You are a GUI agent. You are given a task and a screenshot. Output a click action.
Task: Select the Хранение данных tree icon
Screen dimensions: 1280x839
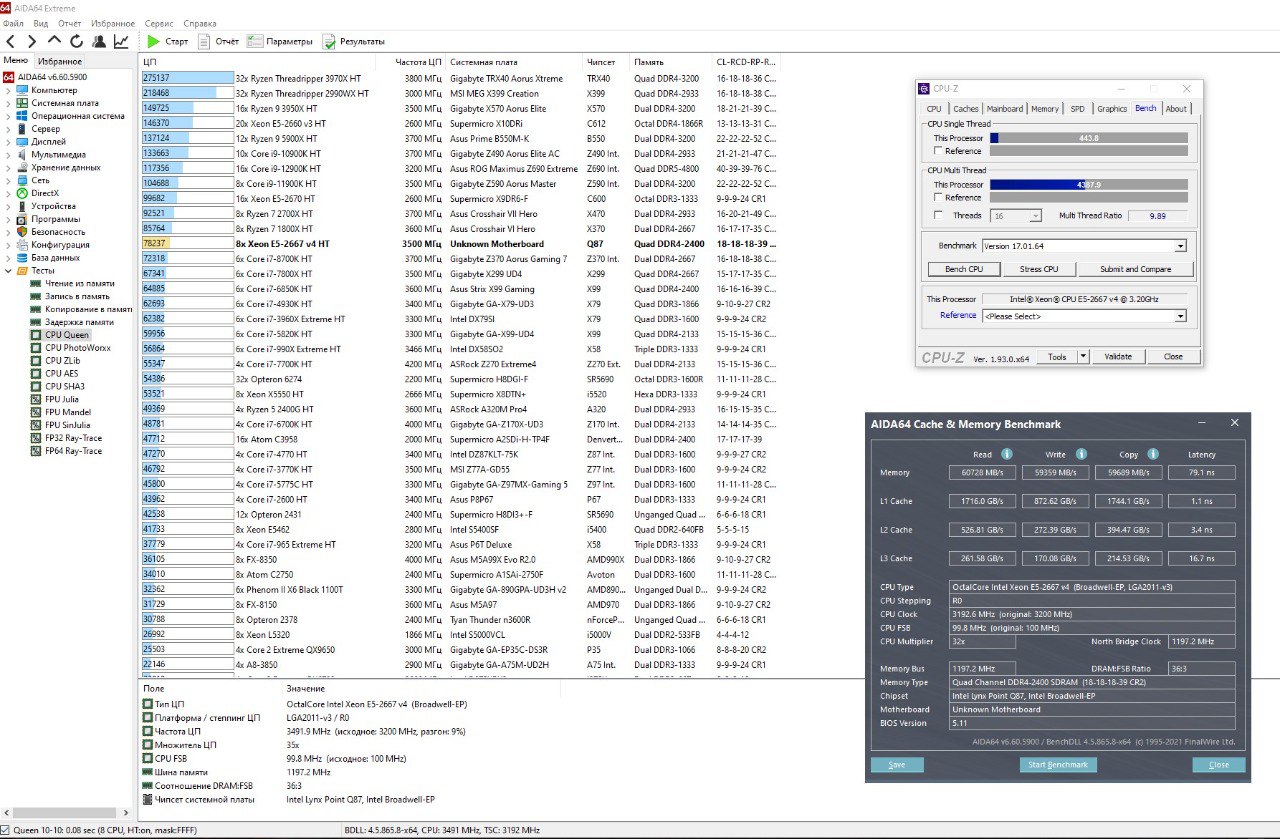pos(22,168)
